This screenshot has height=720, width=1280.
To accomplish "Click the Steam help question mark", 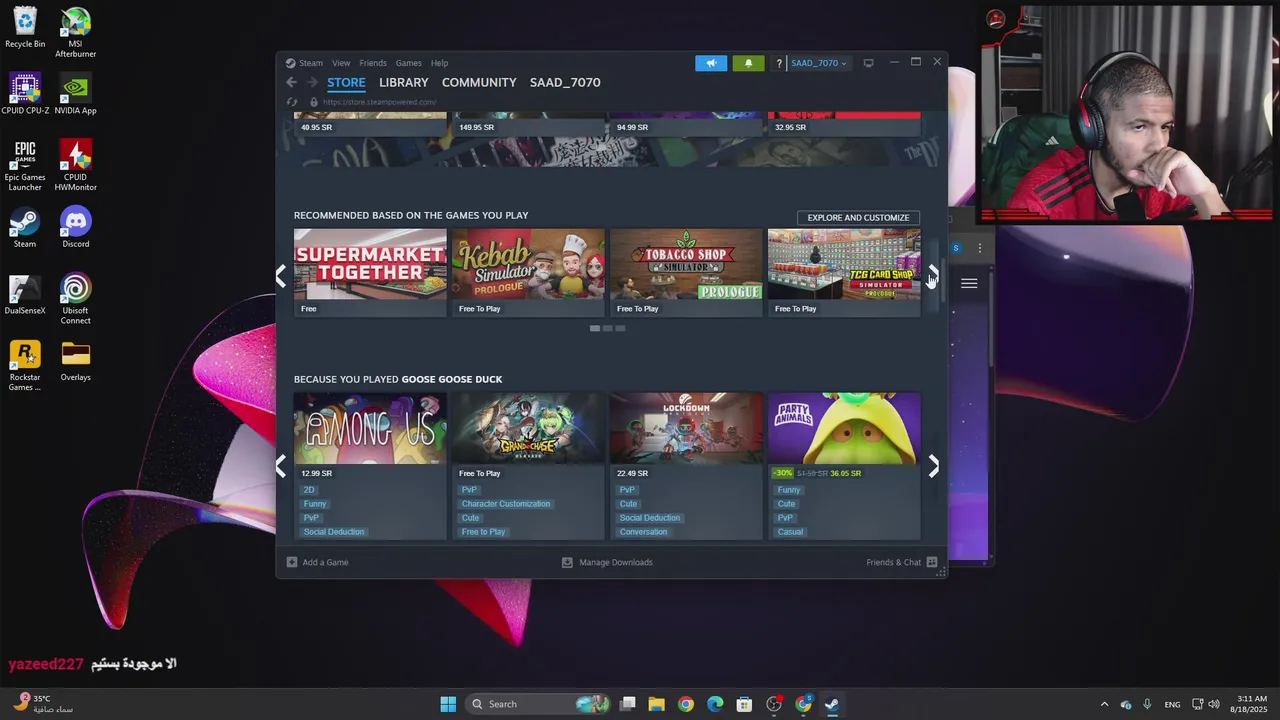I will pos(779,63).
